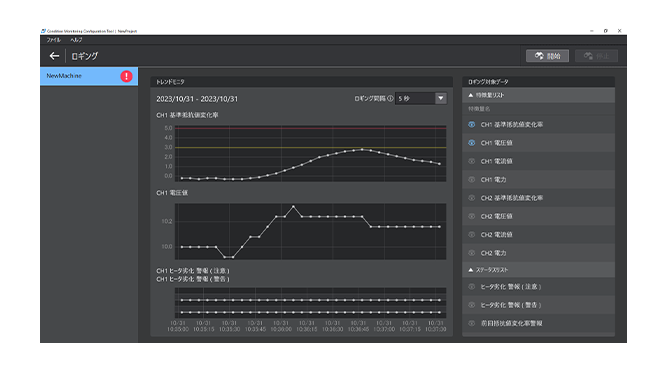Image resolution: width=666 pixels, height=370 pixels.
Task: Open the logging interval dropdown arrow
Action: [441, 99]
